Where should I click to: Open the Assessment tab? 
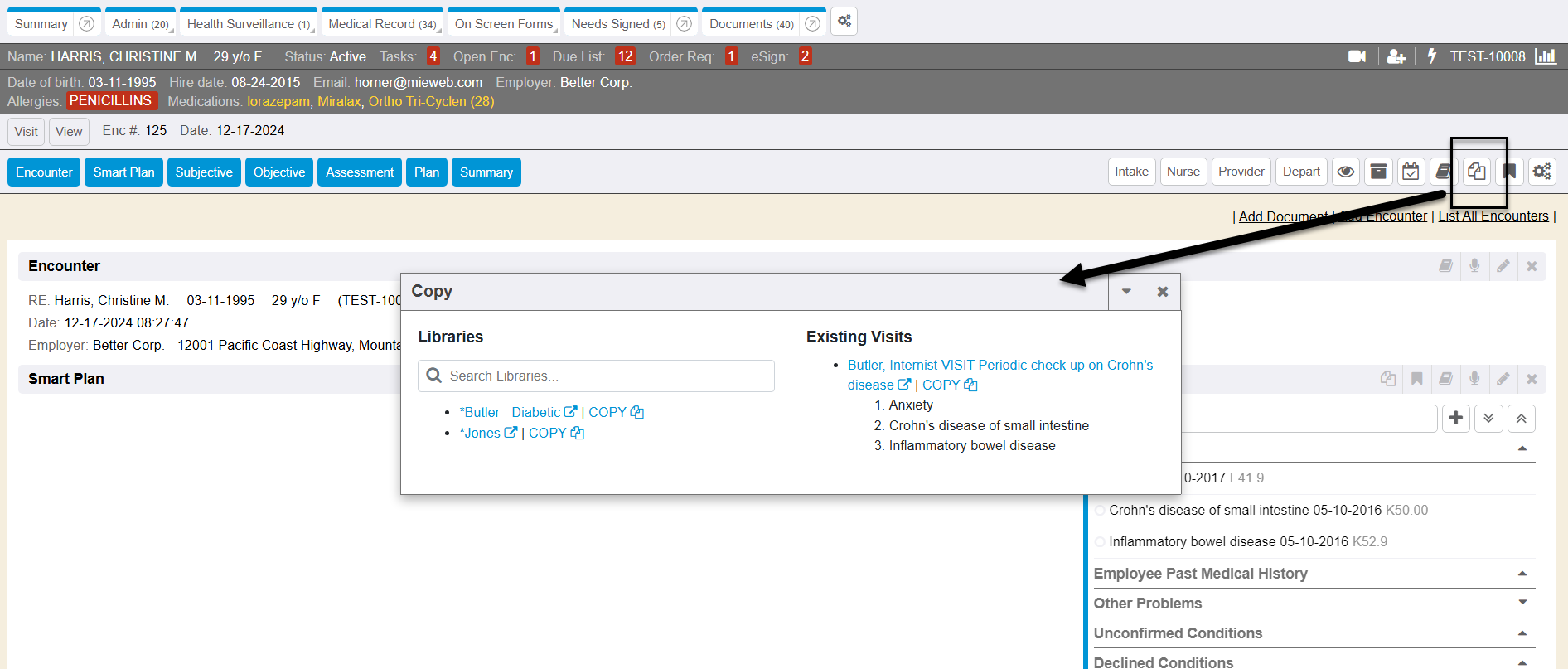point(360,172)
